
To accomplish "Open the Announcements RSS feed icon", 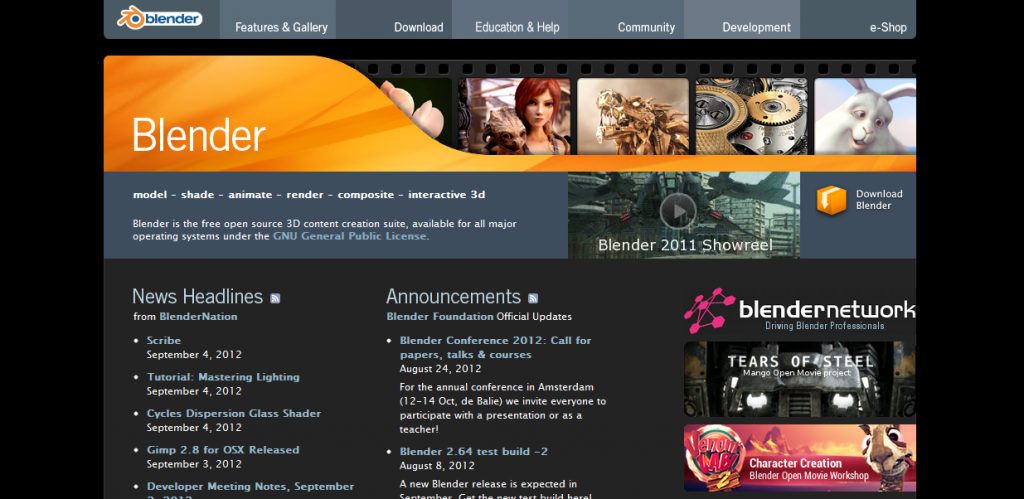I will click(x=533, y=298).
